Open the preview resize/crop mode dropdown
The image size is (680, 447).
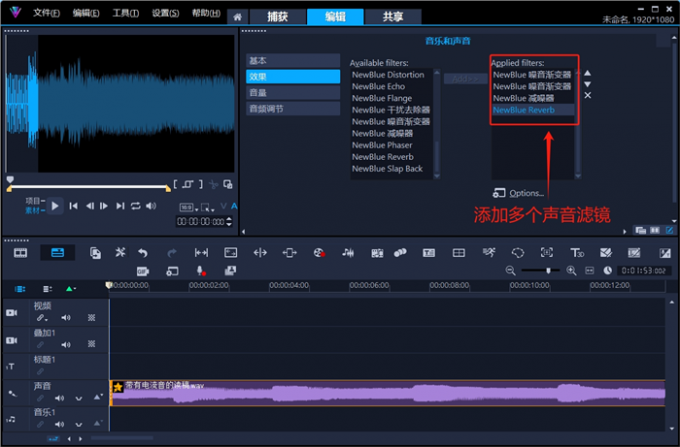(x=207, y=208)
